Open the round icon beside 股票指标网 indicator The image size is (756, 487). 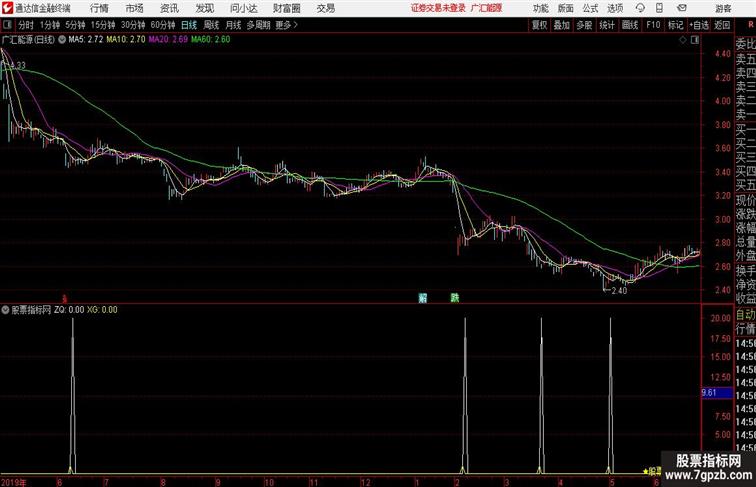[5, 310]
